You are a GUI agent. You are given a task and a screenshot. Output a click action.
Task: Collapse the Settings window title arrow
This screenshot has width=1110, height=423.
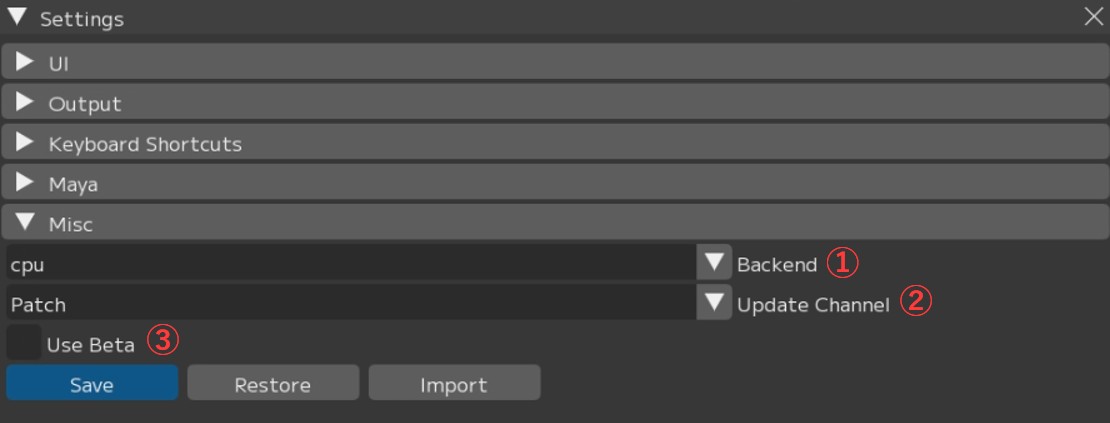click(17, 18)
